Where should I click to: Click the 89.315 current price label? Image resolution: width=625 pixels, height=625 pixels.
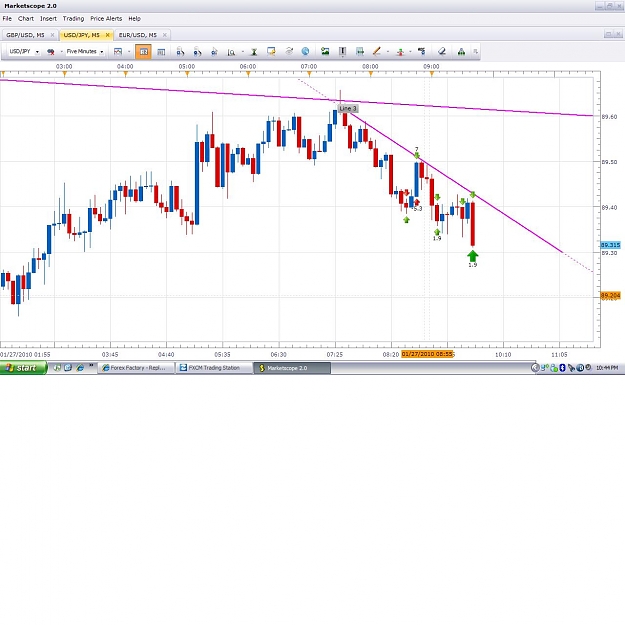[x=610, y=245]
